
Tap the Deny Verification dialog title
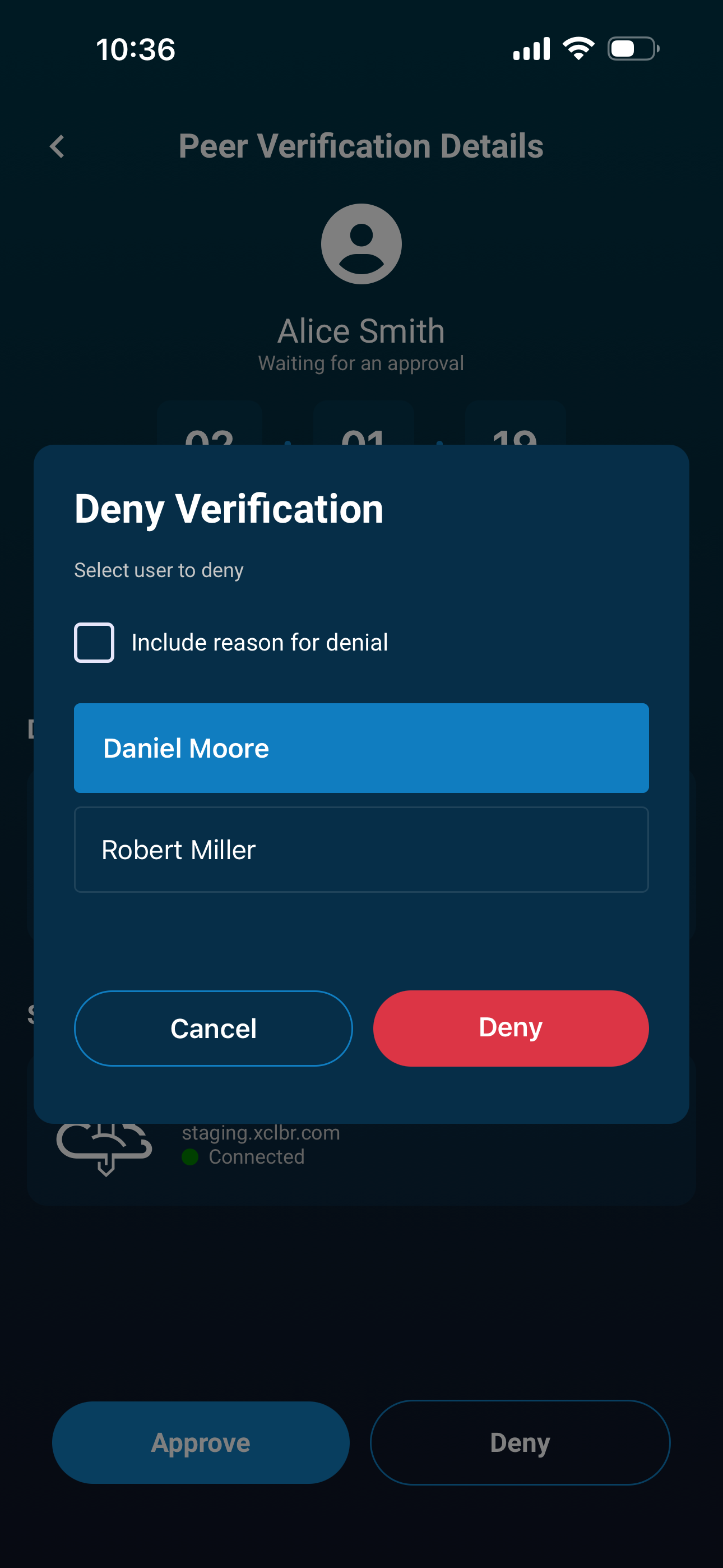pos(229,508)
